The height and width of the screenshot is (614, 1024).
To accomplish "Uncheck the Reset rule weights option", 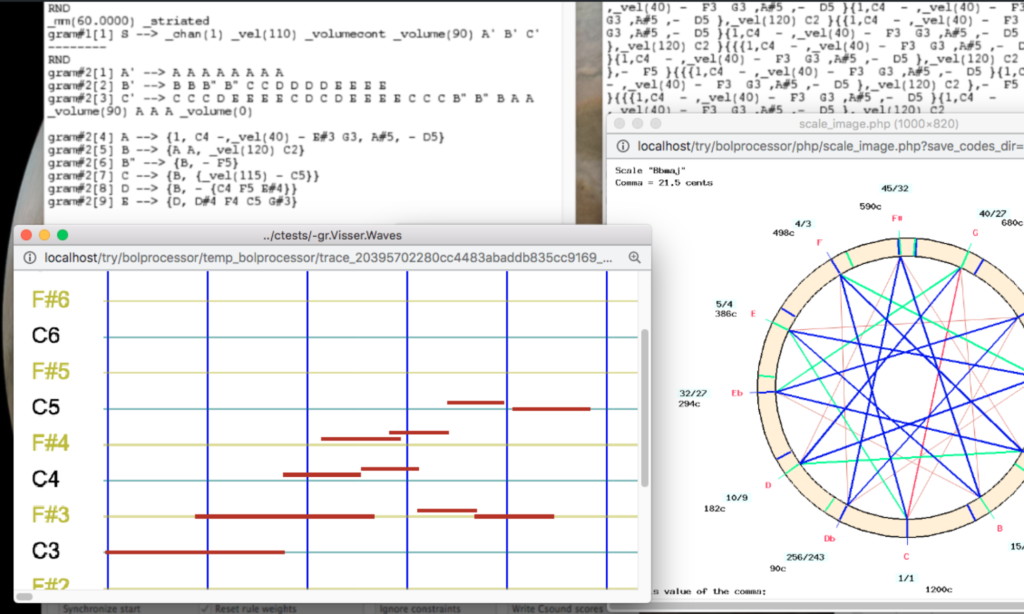I will 207,608.
